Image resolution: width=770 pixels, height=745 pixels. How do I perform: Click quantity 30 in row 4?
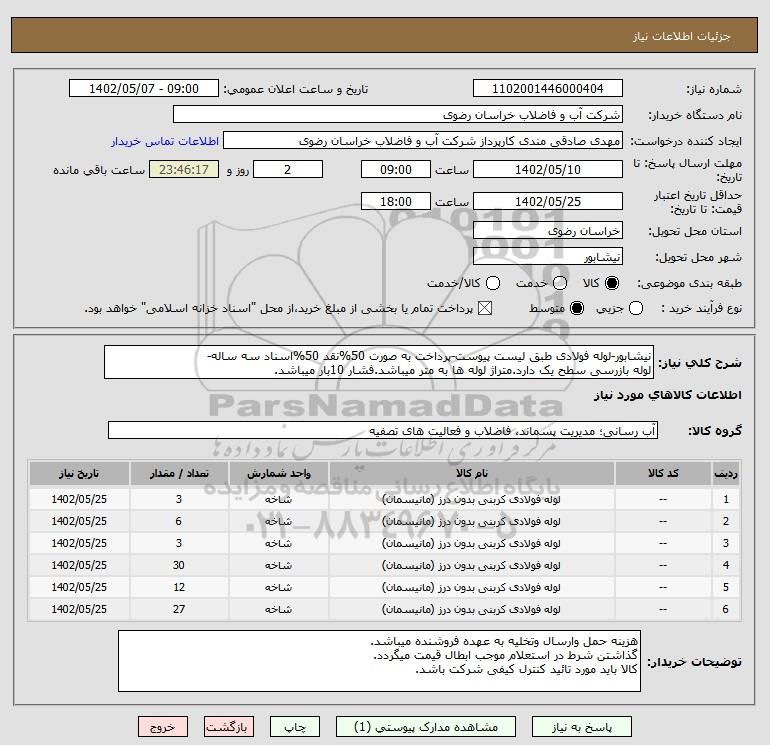(179, 565)
